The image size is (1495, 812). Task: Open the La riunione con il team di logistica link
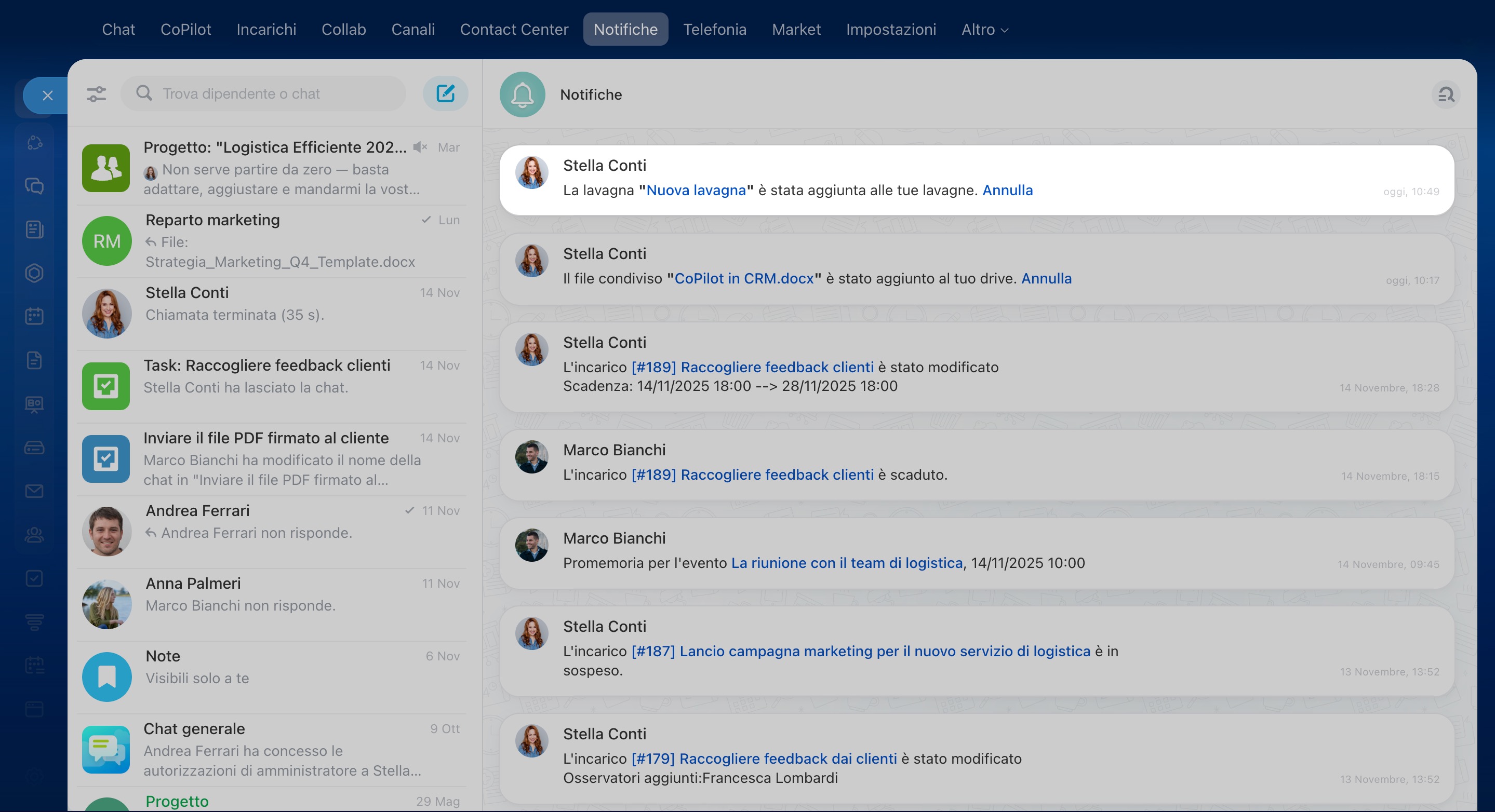(x=846, y=563)
